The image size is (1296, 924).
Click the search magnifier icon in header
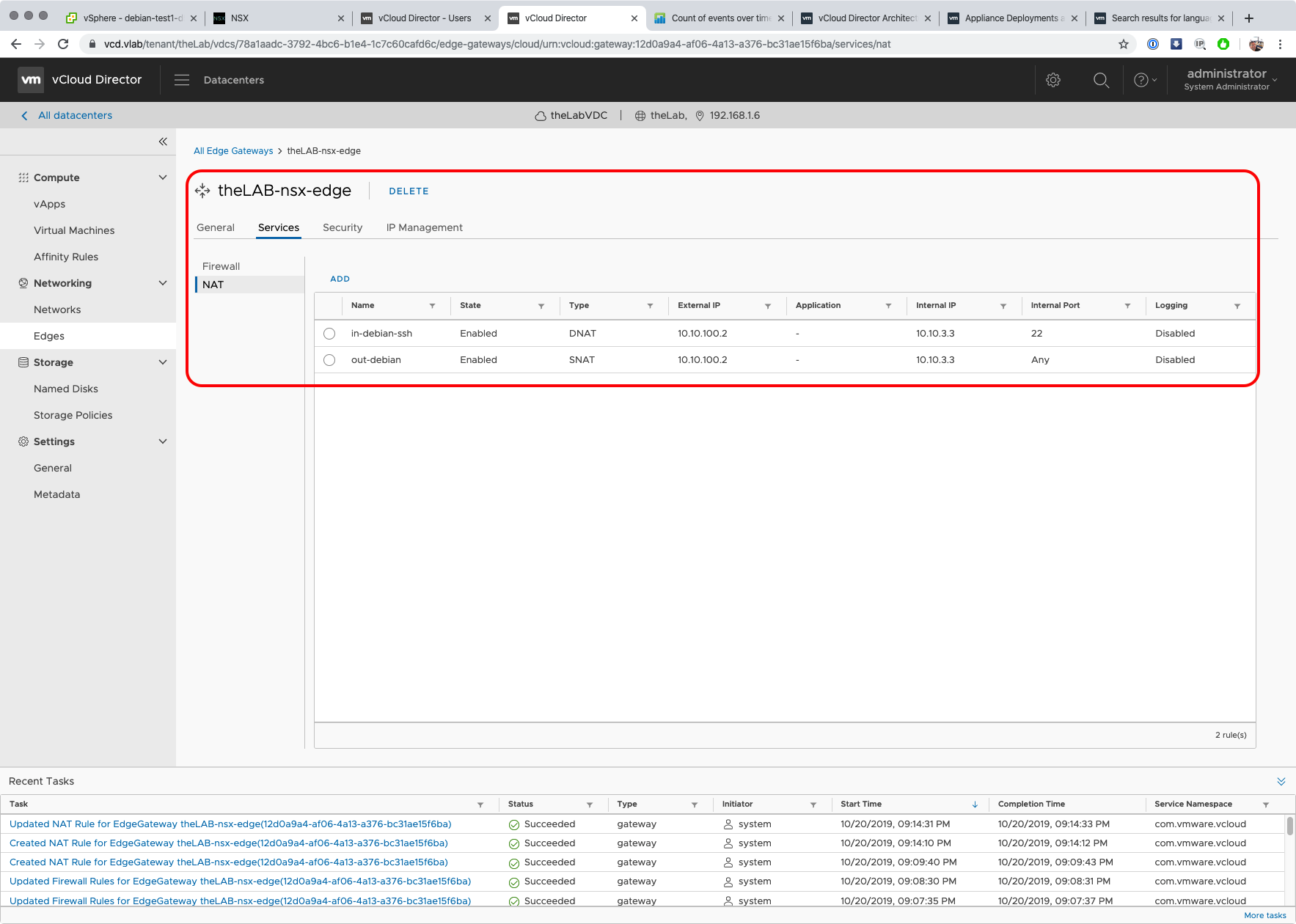tap(1101, 80)
